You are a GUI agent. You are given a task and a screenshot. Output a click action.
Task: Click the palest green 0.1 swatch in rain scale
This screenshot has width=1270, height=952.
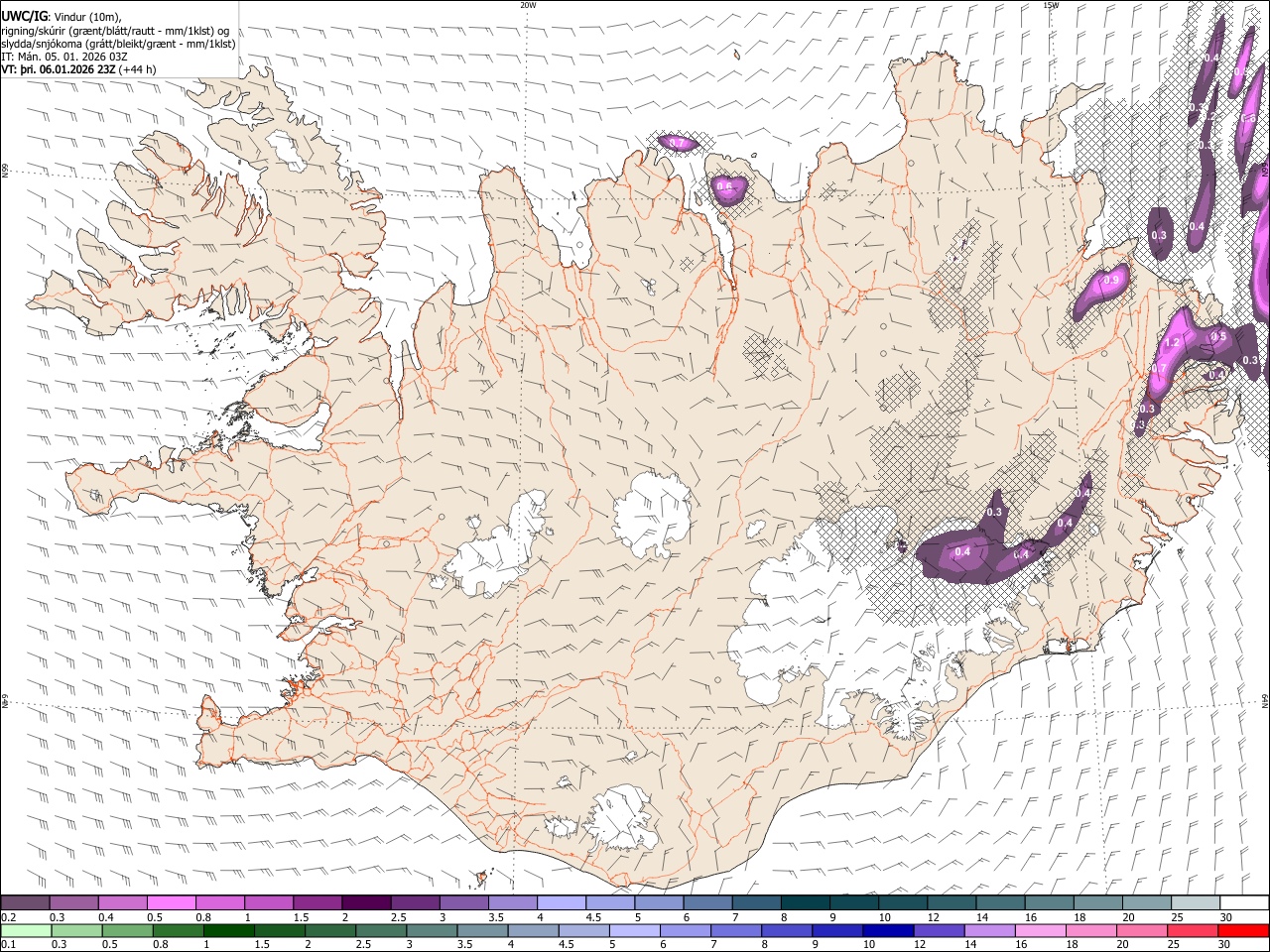click(26, 930)
